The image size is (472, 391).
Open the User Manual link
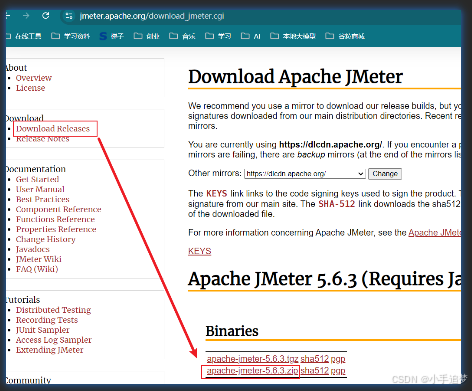40,189
